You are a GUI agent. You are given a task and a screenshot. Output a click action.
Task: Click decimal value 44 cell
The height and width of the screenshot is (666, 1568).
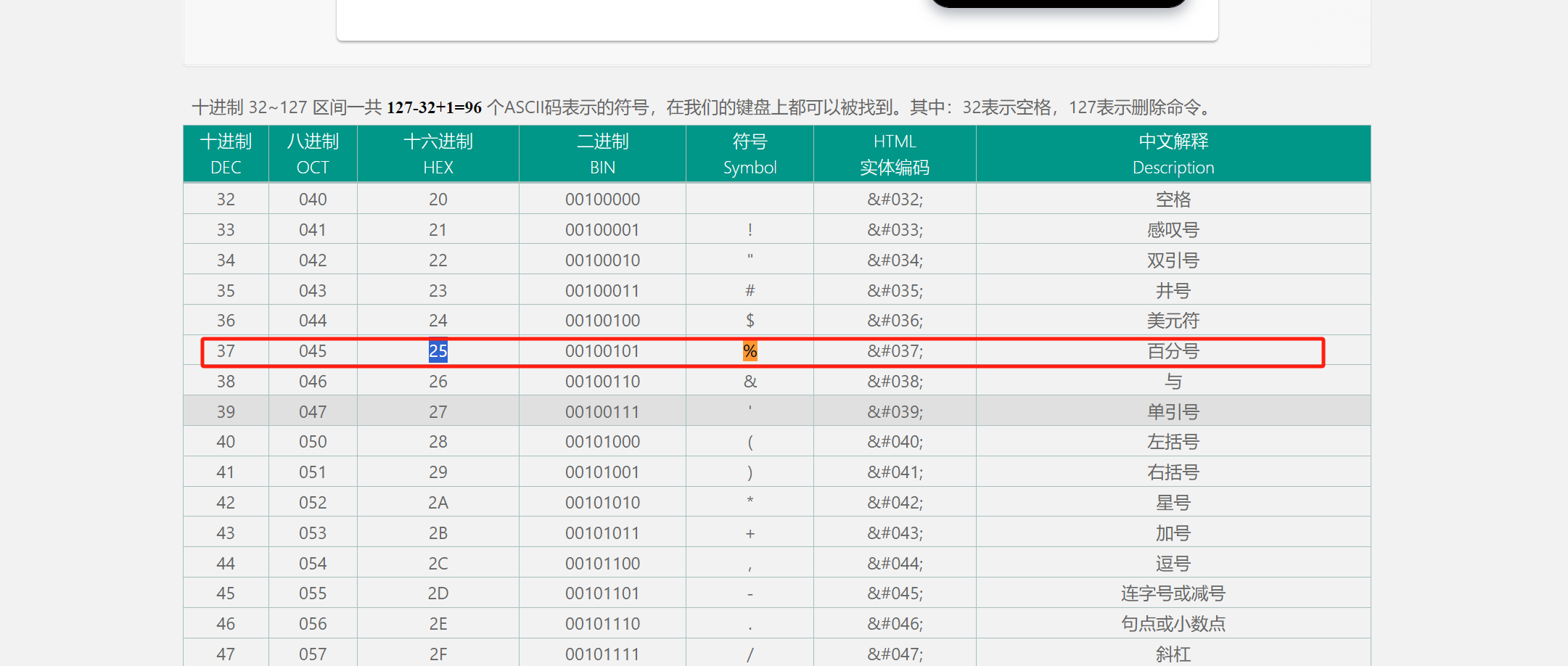click(x=226, y=563)
